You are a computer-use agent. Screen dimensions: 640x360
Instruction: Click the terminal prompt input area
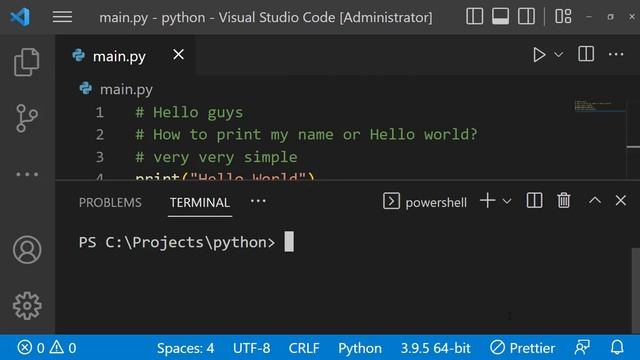tap(289, 242)
